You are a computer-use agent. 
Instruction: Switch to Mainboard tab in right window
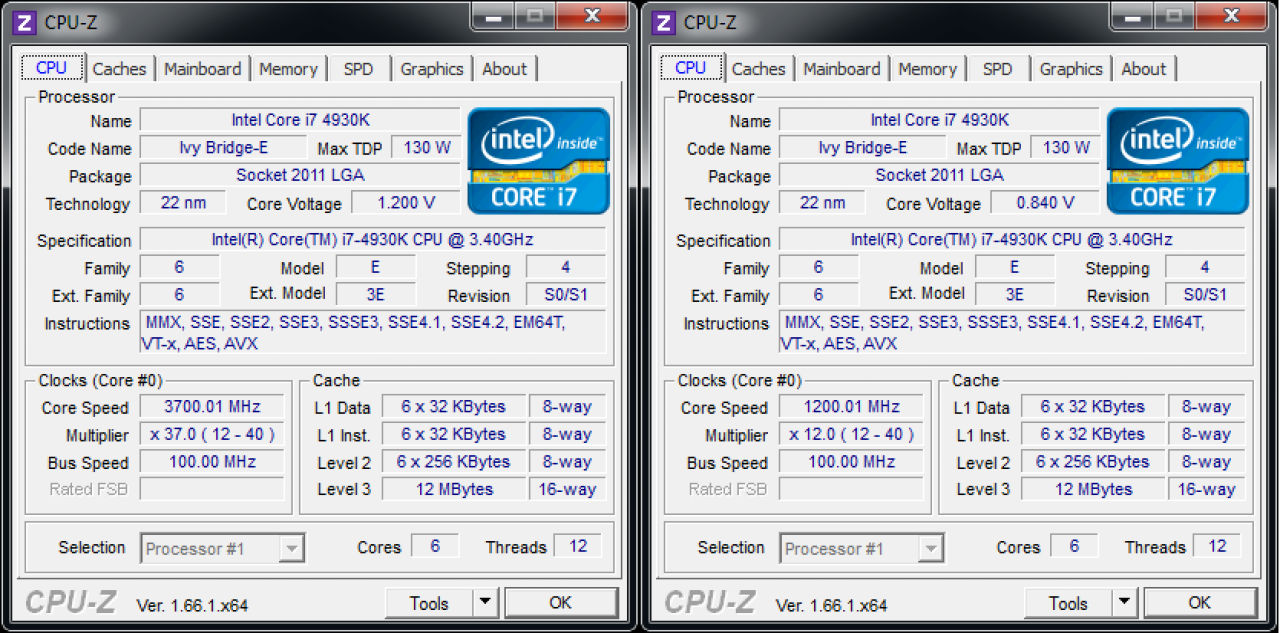pyautogui.click(x=841, y=69)
